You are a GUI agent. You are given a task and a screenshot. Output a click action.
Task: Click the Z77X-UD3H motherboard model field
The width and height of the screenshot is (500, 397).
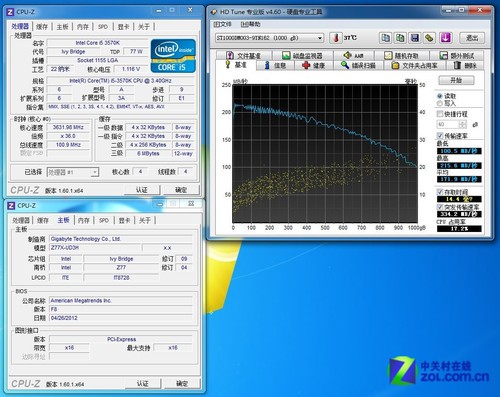coord(95,247)
